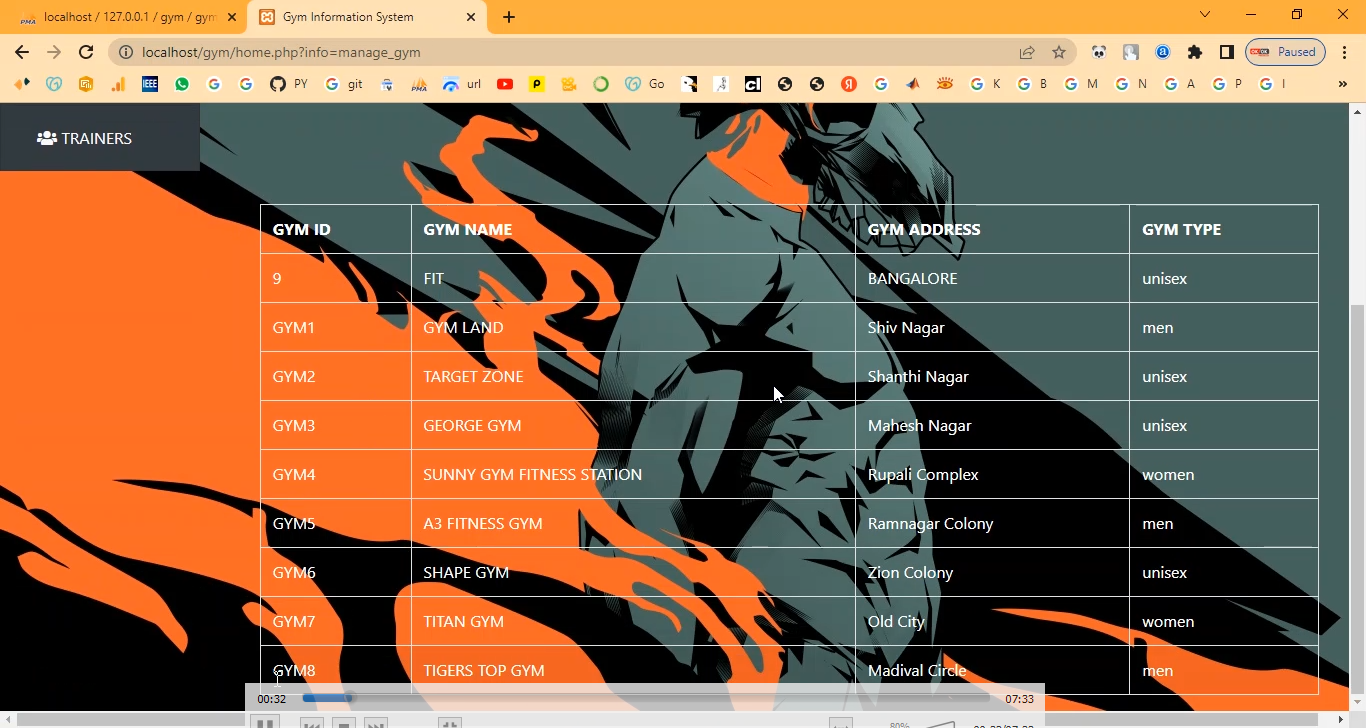This screenshot has width=1366, height=728.
Task: Bookmark this page with the star icon
Action: (1059, 52)
